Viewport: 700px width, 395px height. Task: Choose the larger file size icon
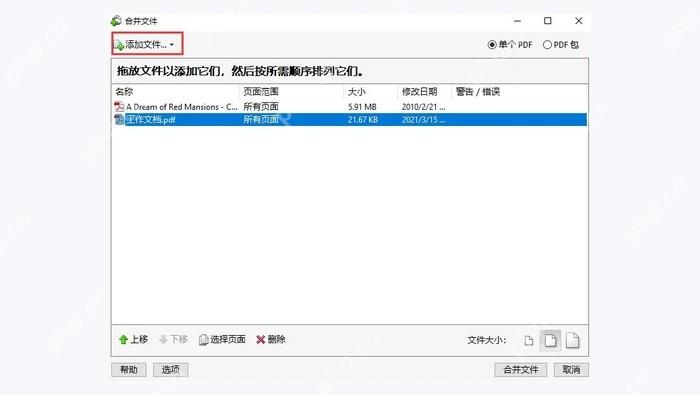tap(573, 341)
